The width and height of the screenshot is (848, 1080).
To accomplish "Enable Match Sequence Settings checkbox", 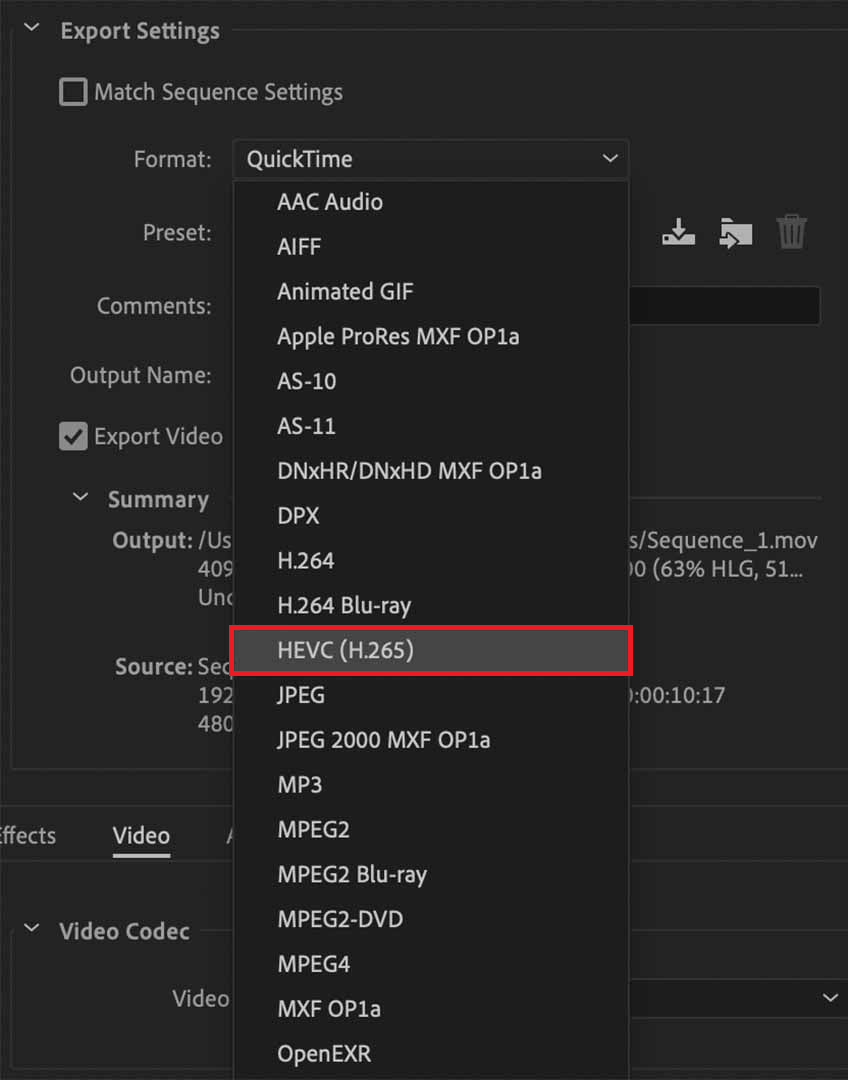I will (x=73, y=92).
